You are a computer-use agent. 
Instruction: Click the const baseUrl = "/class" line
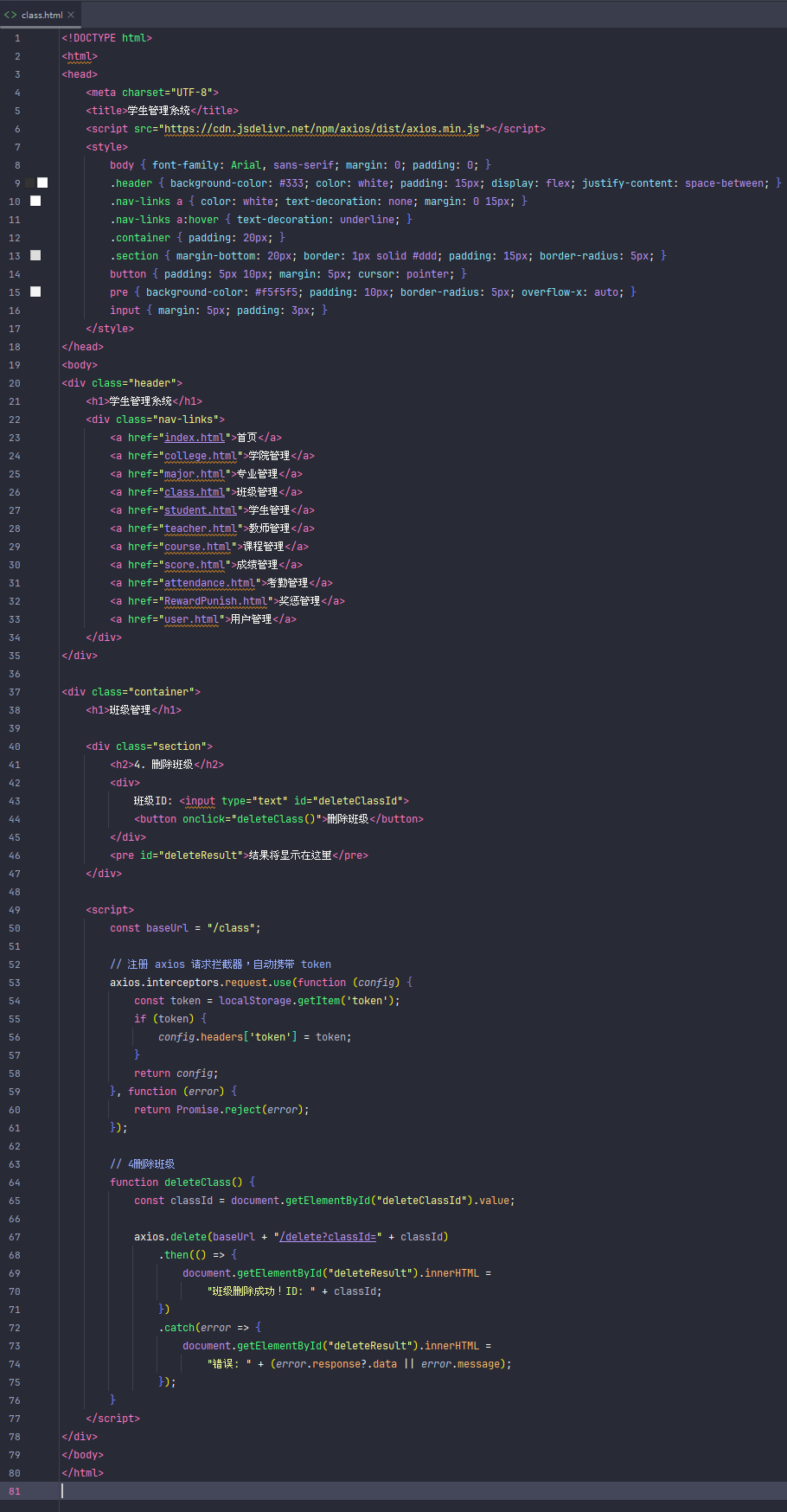pos(185,928)
